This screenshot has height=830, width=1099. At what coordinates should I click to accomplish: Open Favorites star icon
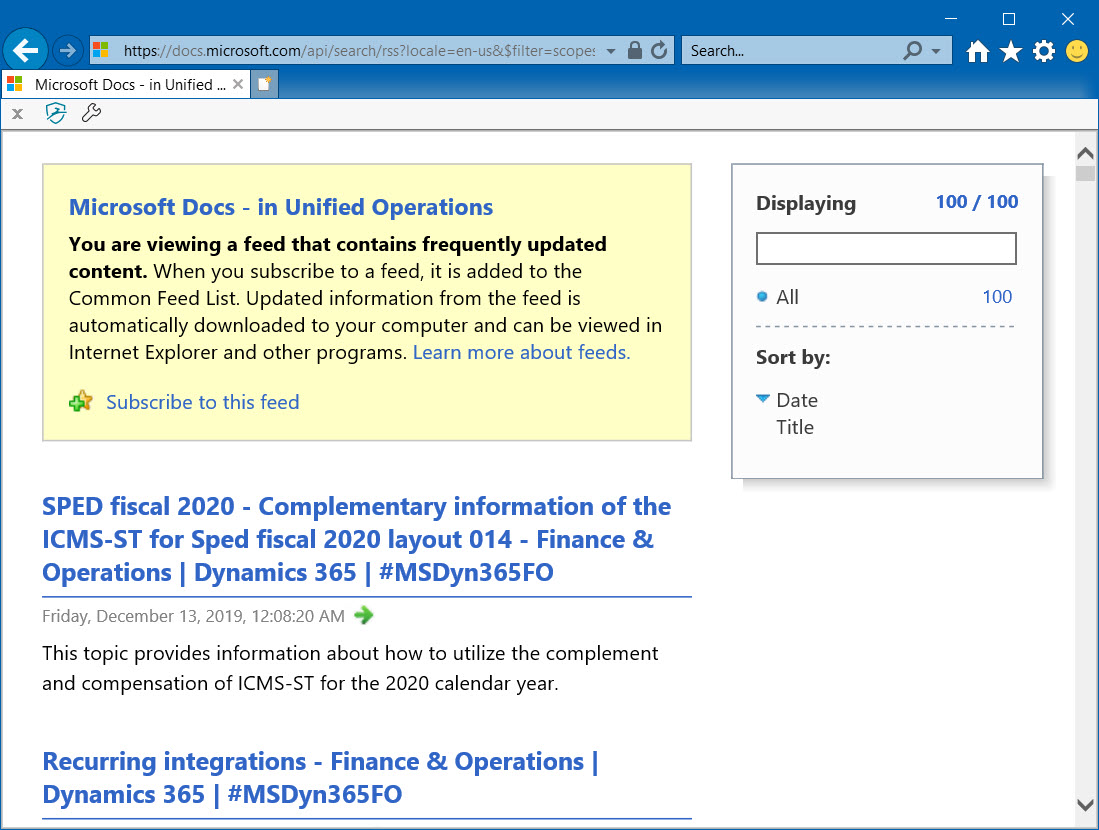(x=1011, y=51)
